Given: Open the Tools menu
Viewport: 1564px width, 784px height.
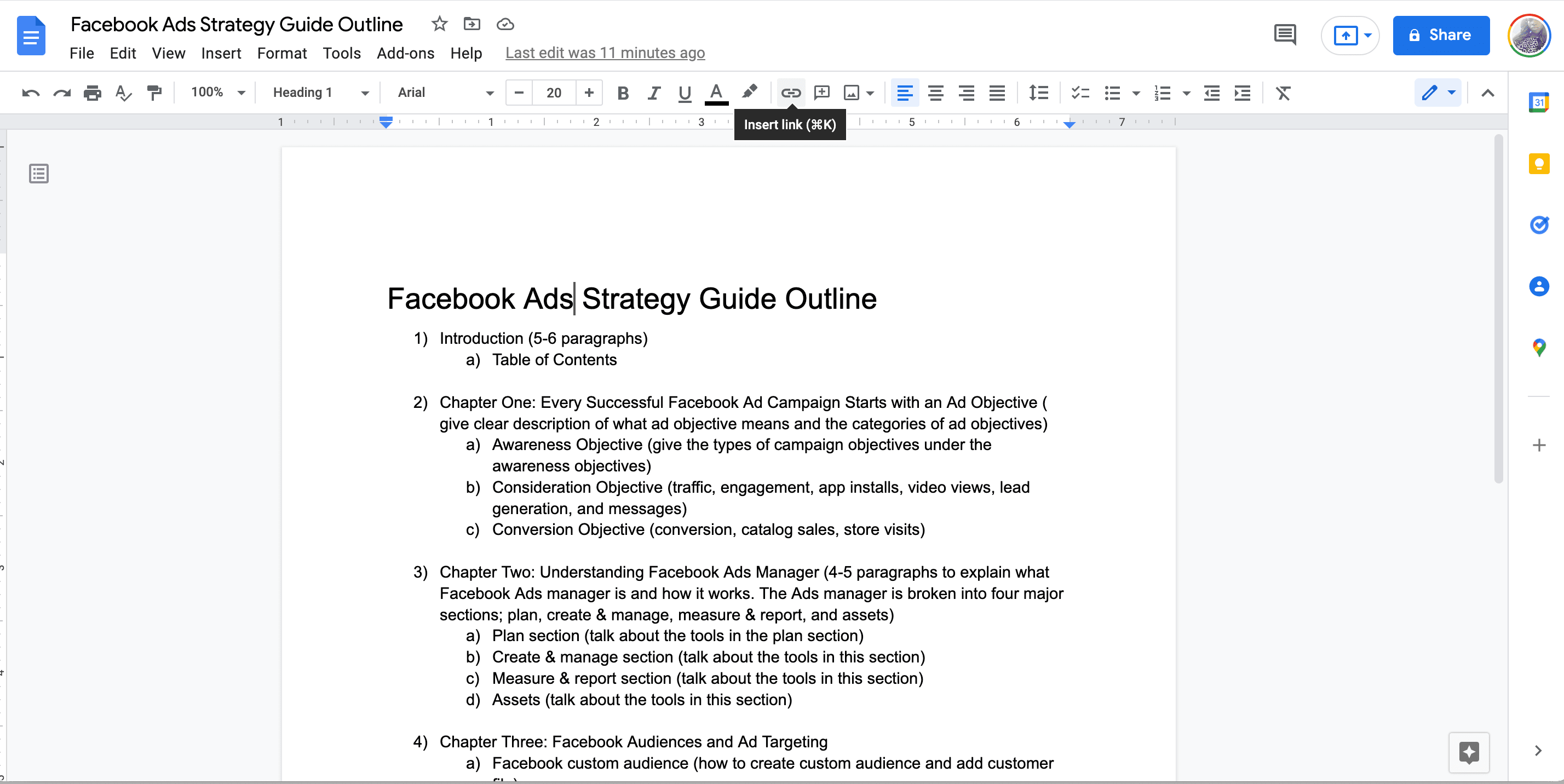Looking at the screenshot, I should 342,54.
